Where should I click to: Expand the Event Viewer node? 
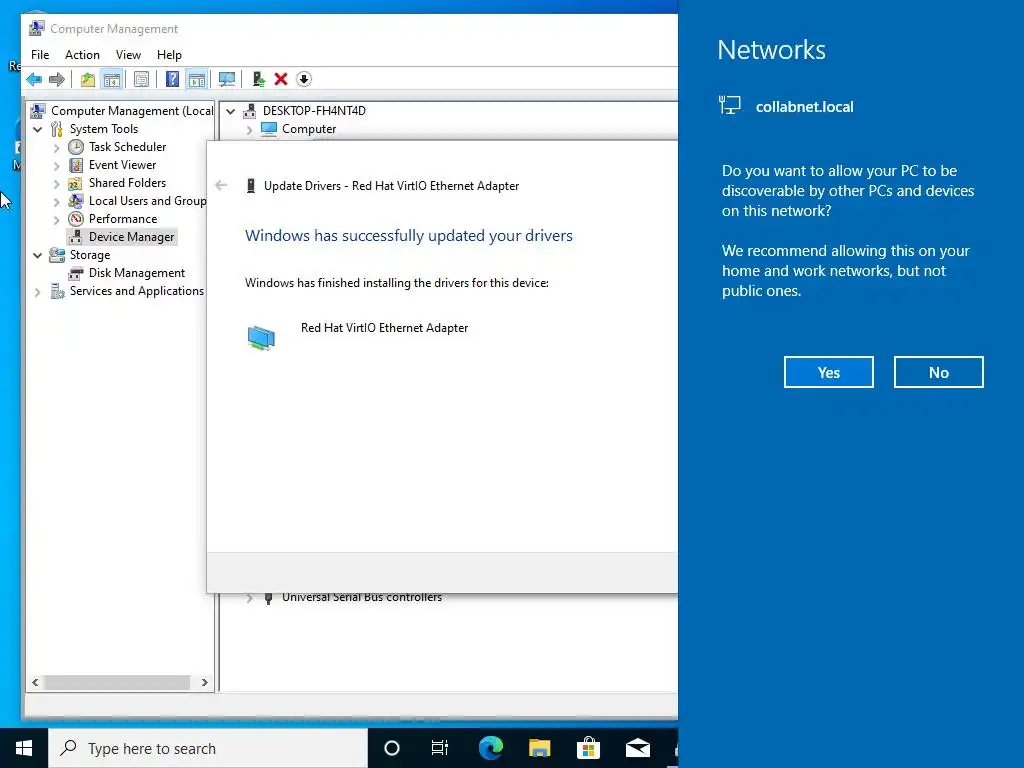coord(56,166)
